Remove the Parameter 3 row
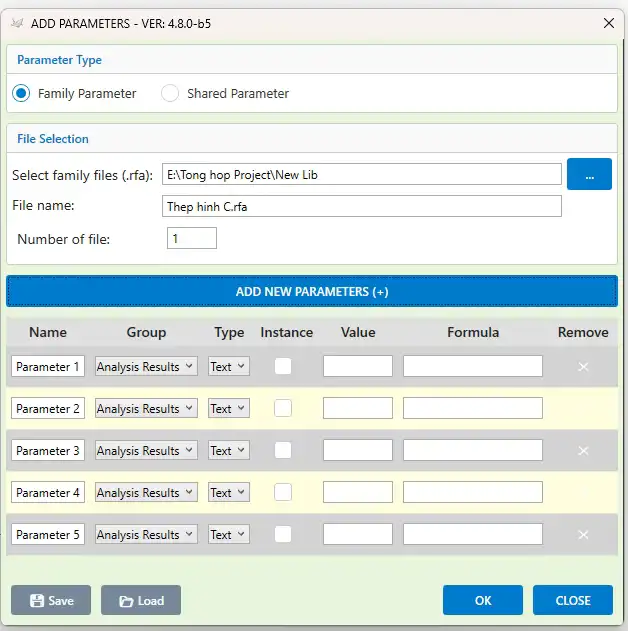628x631 pixels. point(583,451)
